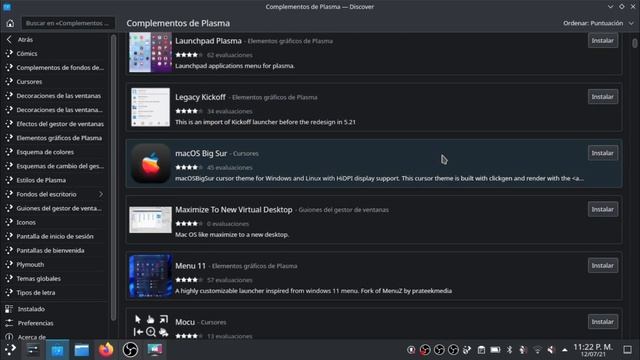Install Menu 11

pos(602,266)
